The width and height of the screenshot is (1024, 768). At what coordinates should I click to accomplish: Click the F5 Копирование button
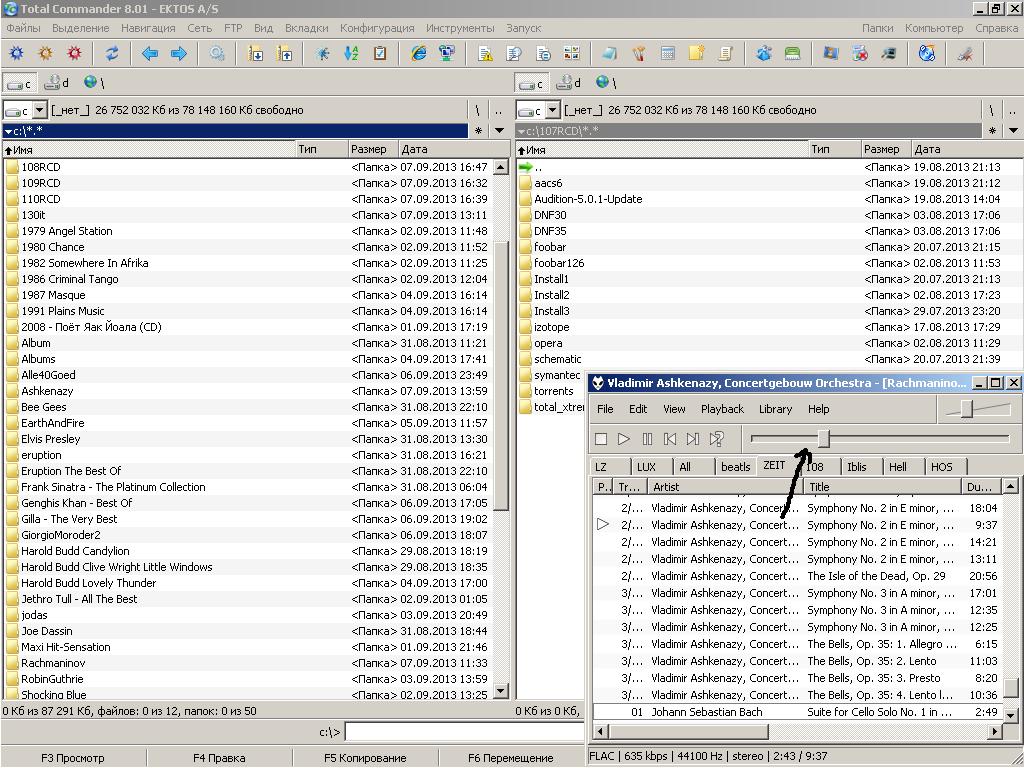[365, 758]
